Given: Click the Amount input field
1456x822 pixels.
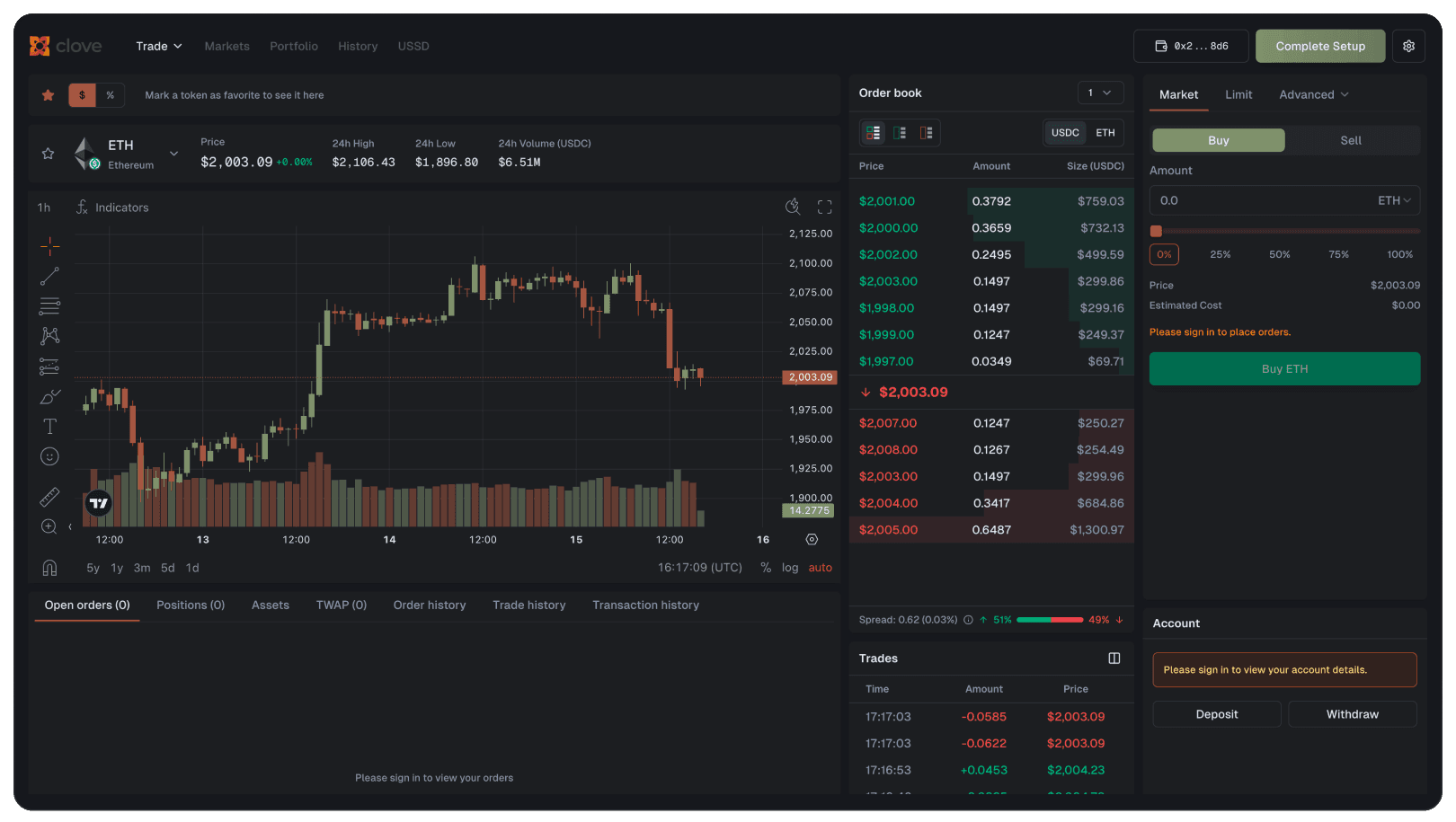Looking at the screenshot, I should [x=1284, y=200].
